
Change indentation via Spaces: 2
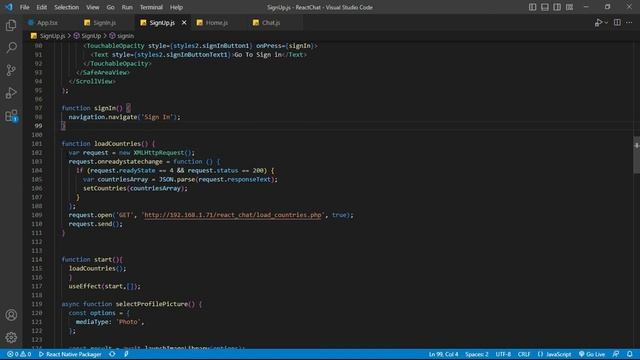click(477, 354)
